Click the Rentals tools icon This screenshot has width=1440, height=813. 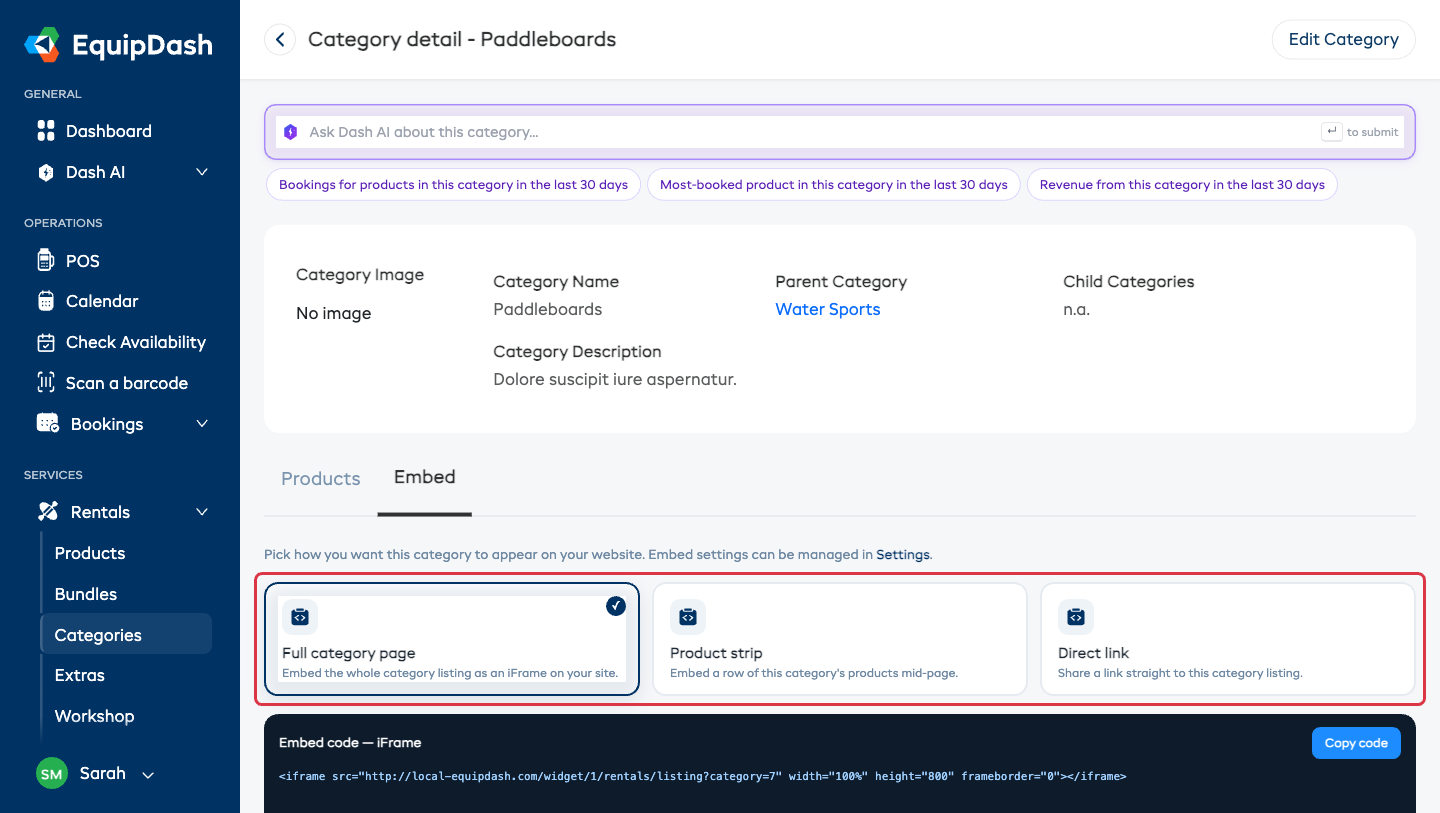(48, 511)
